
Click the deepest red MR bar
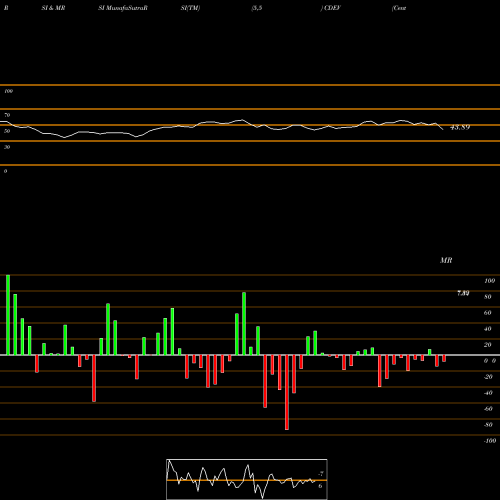coord(287,392)
